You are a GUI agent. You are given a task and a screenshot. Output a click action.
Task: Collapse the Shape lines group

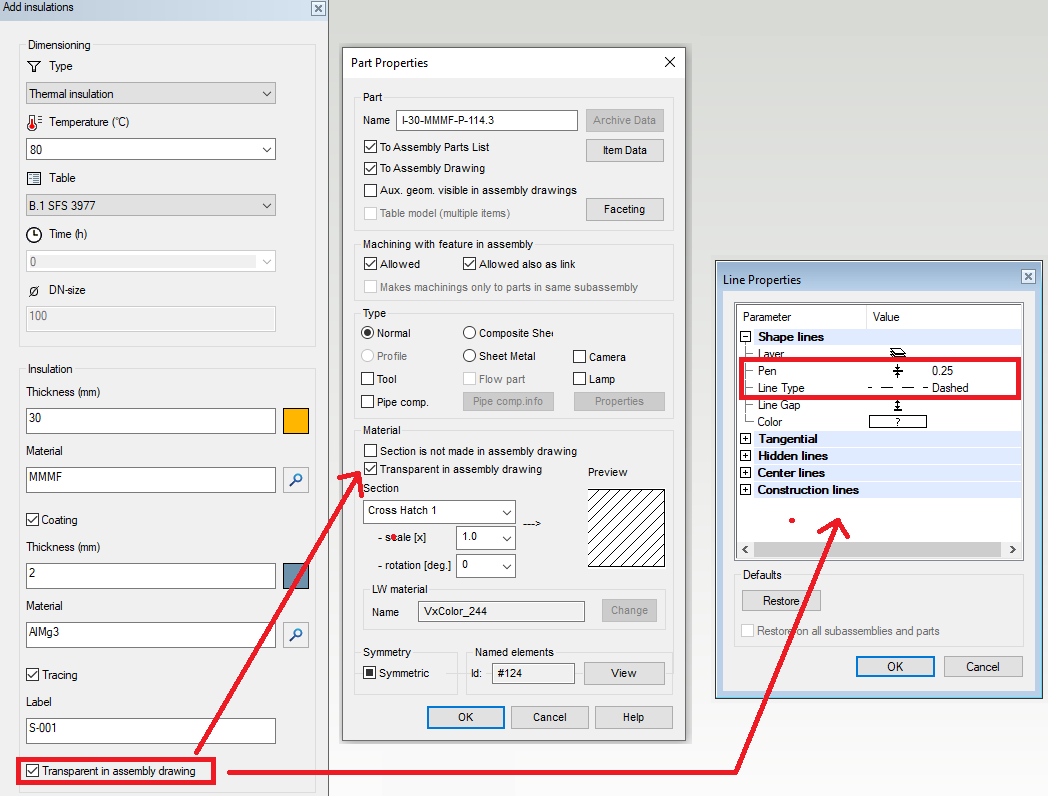(x=746, y=337)
